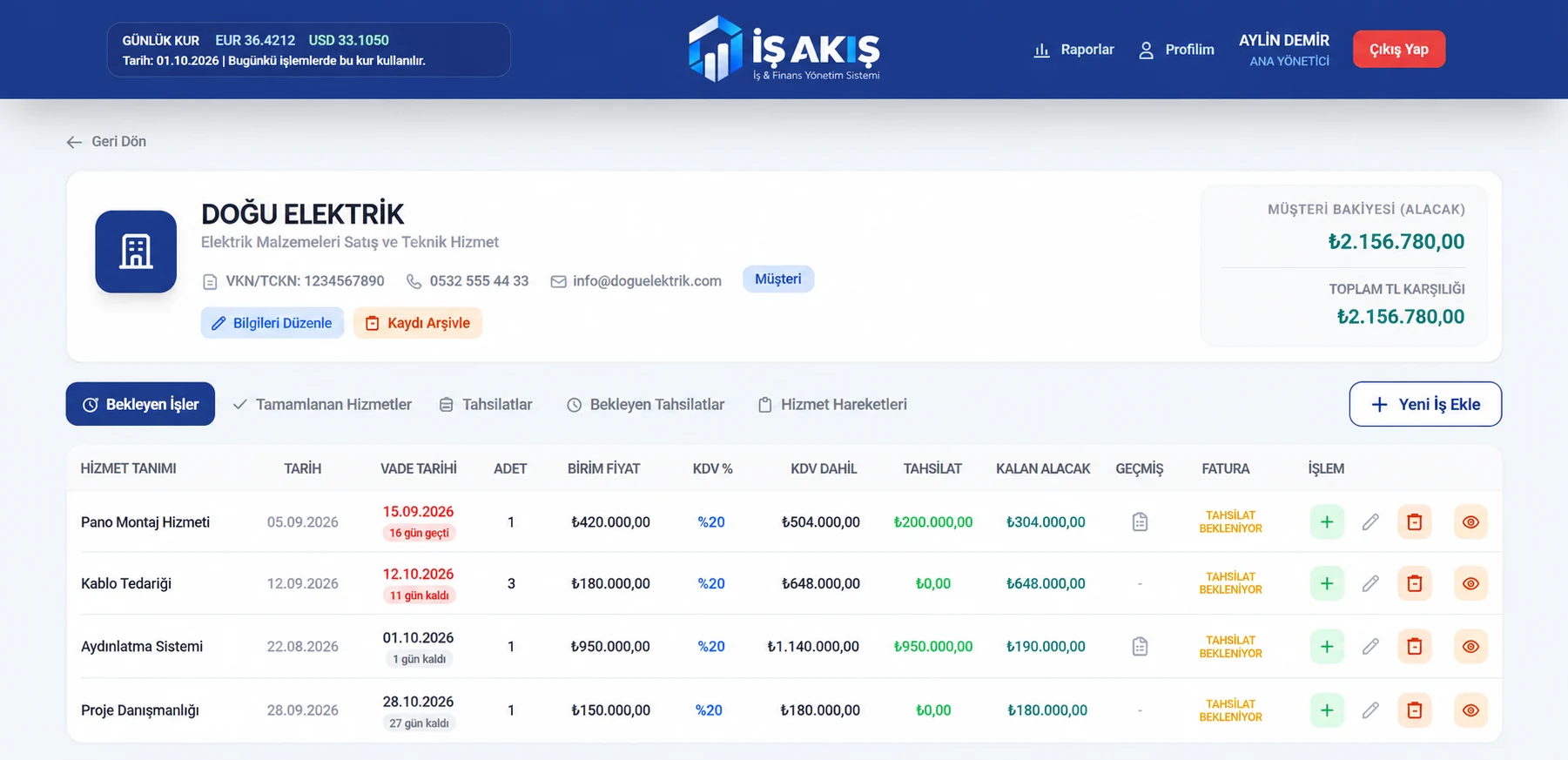This screenshot has width=1568, height=760.
Task: View details of Aydınlatma Sistemi
Action: pos(1470,647)
